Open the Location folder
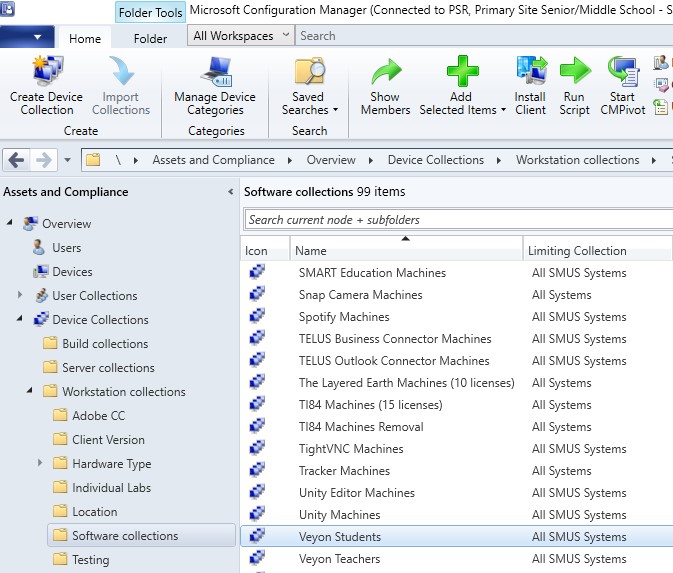Image resolution: width=673 pixels, height=573 pixels. coord(94,512)
